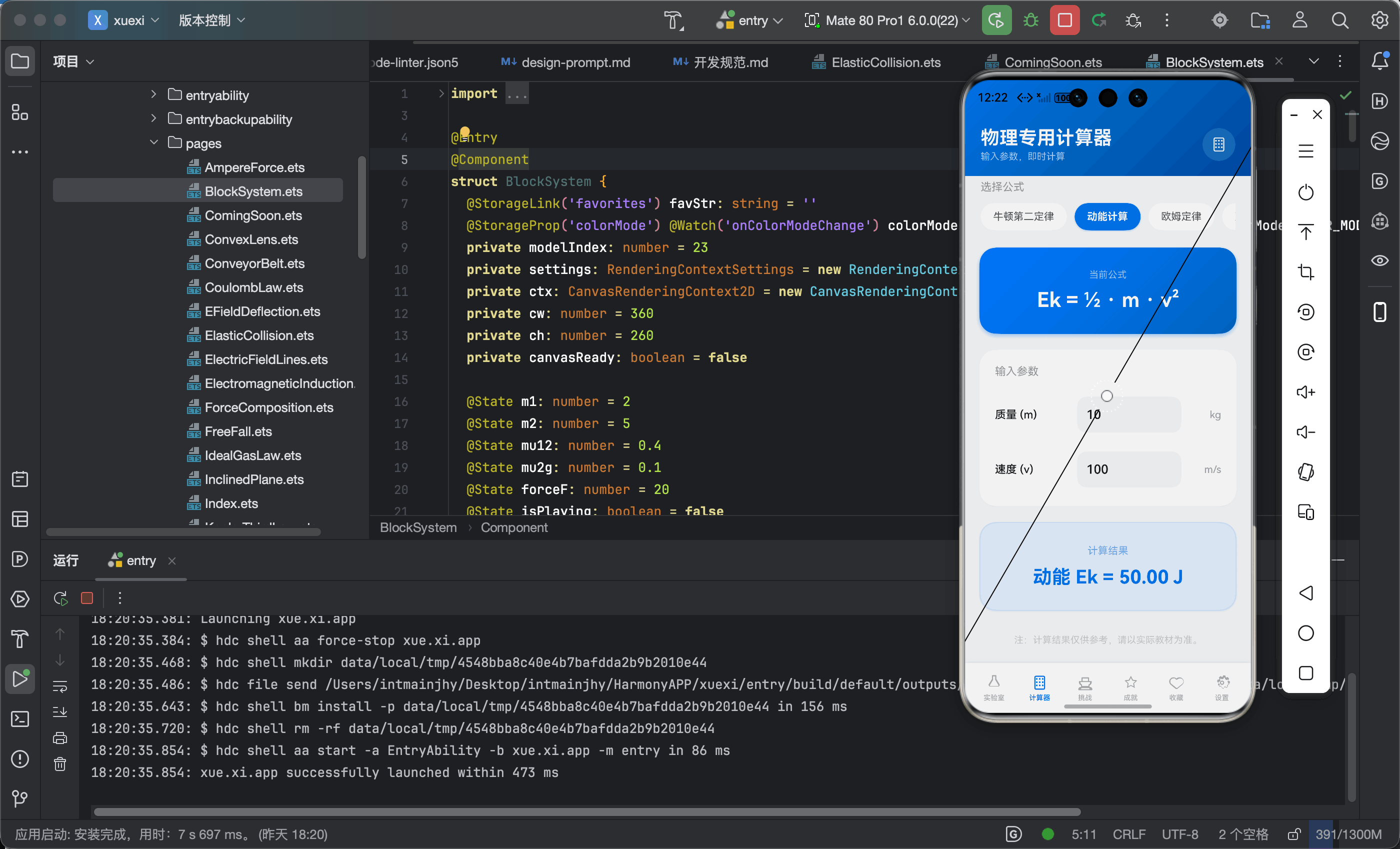Rotate the emulator screen icon
The image size is (1400, 849).
coord(1305,472)
